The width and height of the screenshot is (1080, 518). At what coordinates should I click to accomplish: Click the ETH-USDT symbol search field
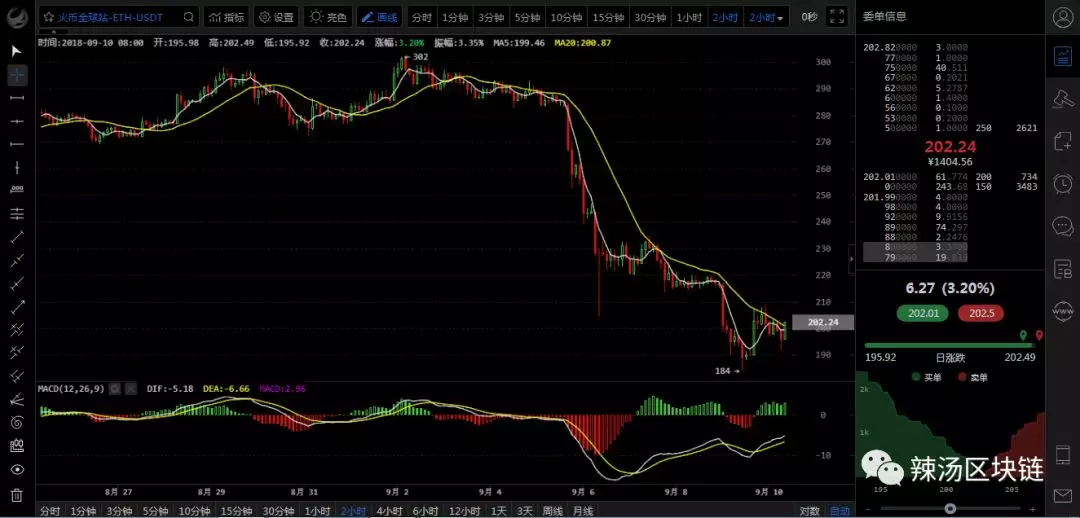coord(118,17)
